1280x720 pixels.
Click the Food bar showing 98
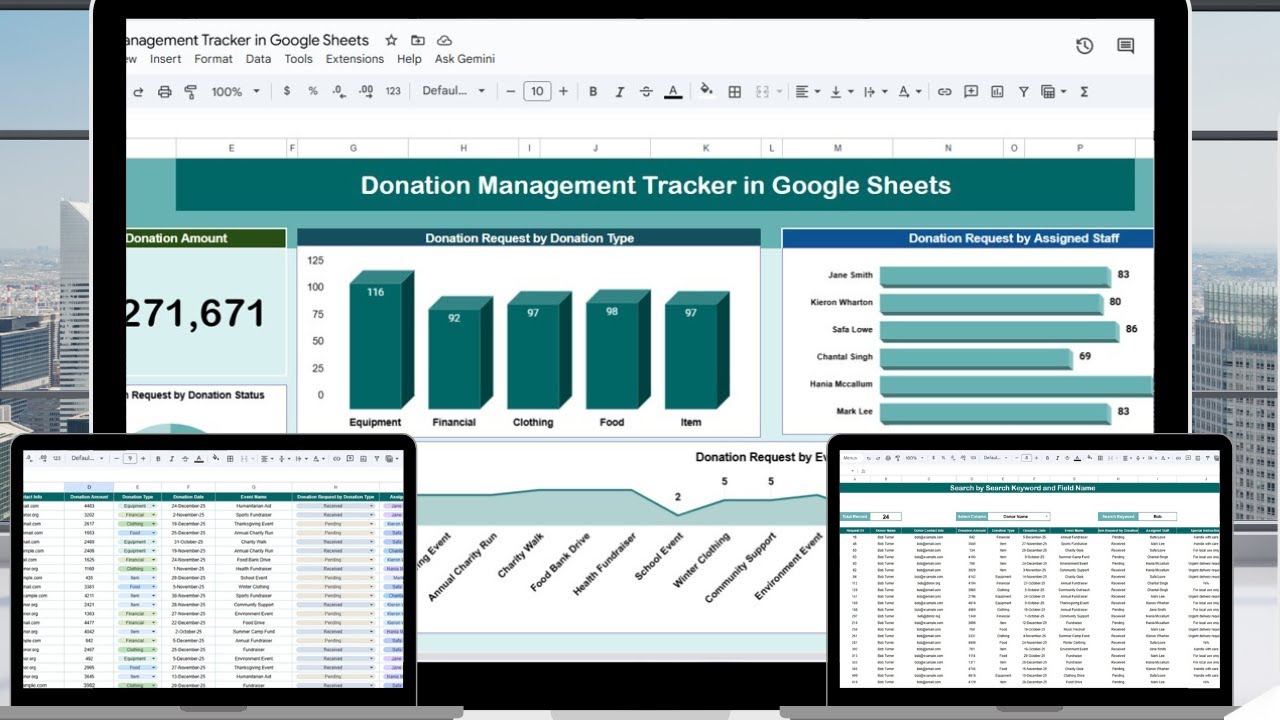point(618,350)
